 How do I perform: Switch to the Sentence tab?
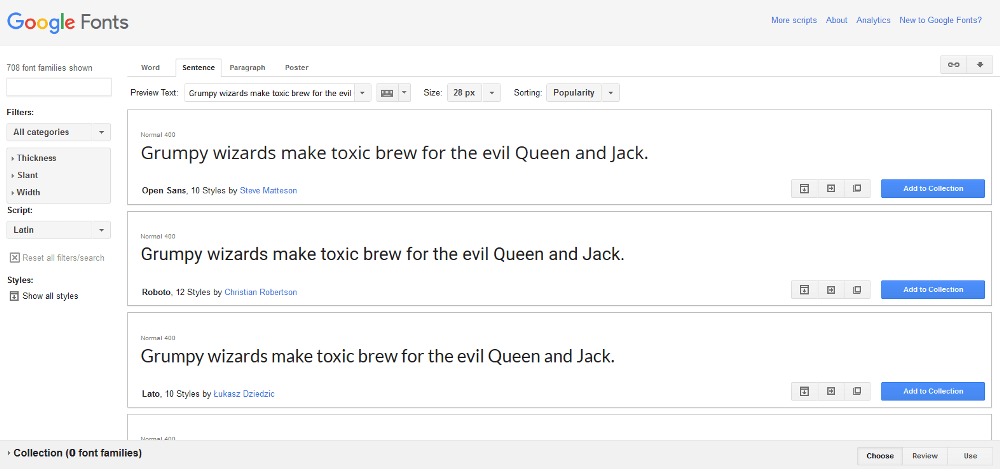(x=198, y=68)
